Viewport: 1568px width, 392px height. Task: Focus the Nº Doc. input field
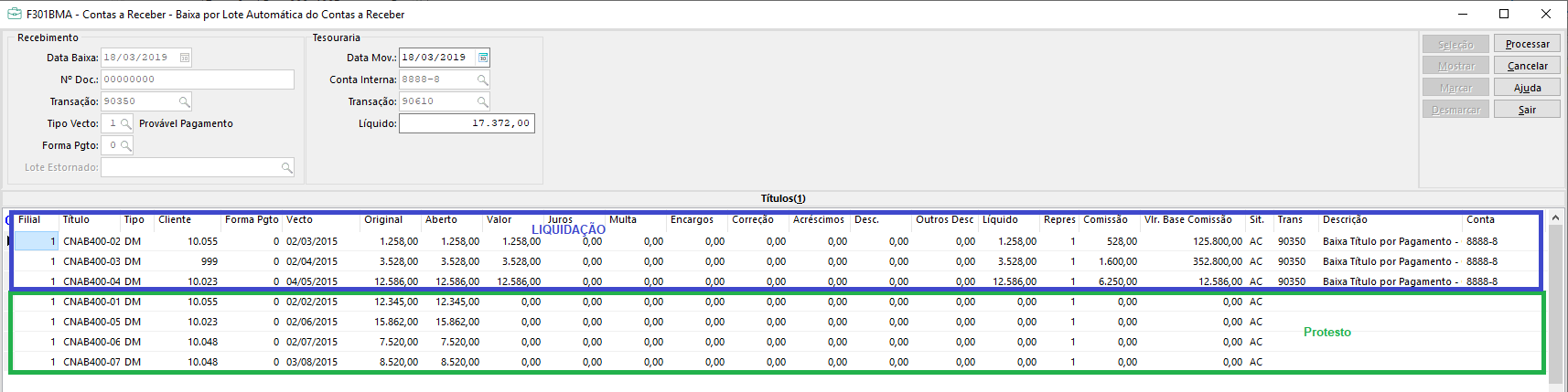pyautogui.click(x=198, y=79)
